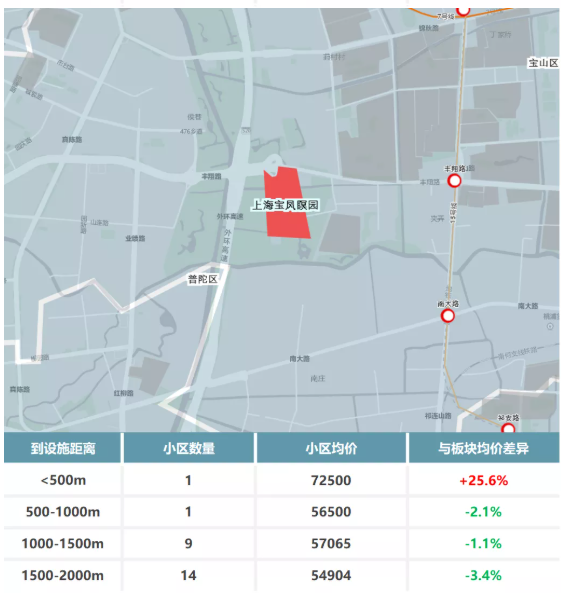The height and width of the screenshot is (595, 564).
Task: Click the 宝山区 district label
Action: coord(543,63)
